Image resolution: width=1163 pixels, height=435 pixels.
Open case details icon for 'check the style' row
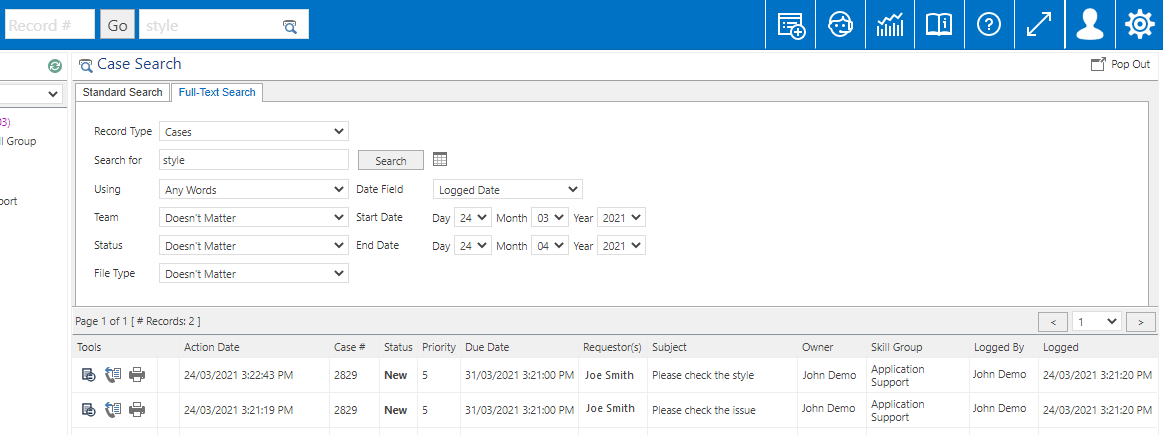[x=88, y=375]
